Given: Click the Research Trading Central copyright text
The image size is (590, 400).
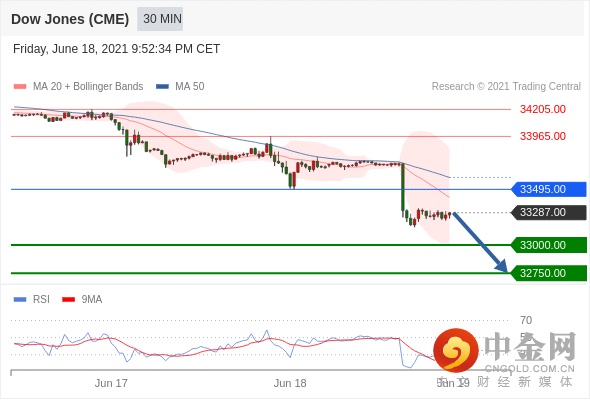Looking at the screenshot, I should click(x=506, y=87).
